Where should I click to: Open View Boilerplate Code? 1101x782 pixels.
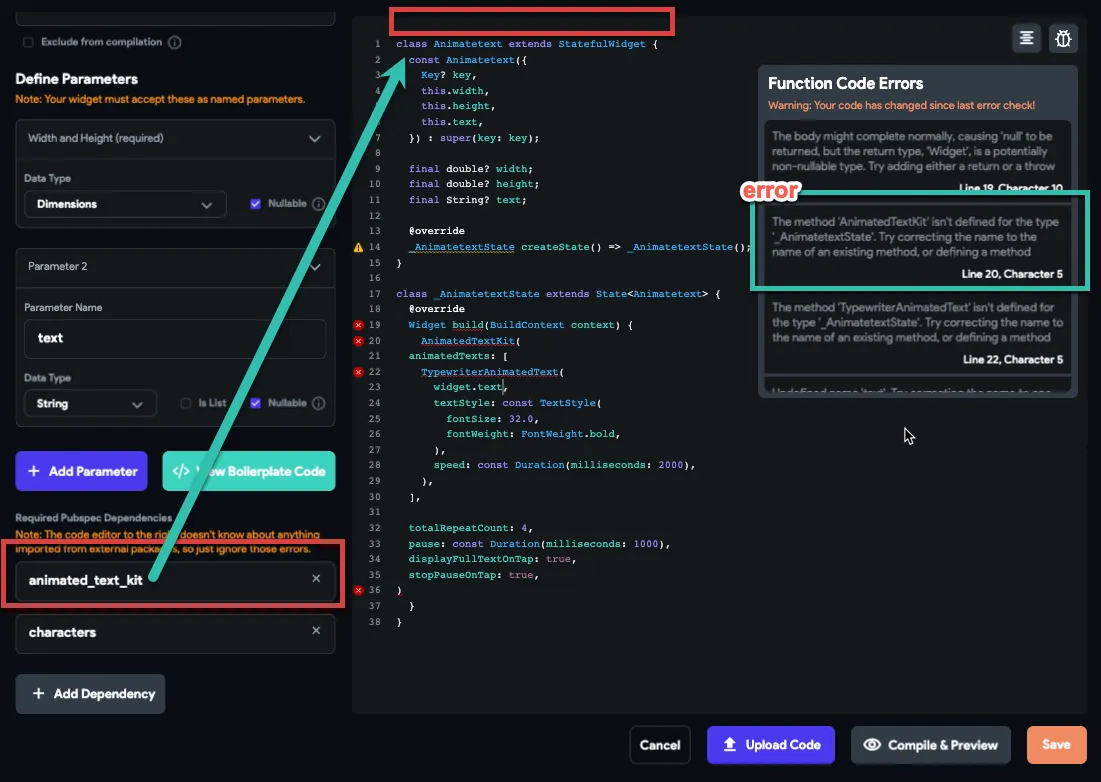(249, 471)
